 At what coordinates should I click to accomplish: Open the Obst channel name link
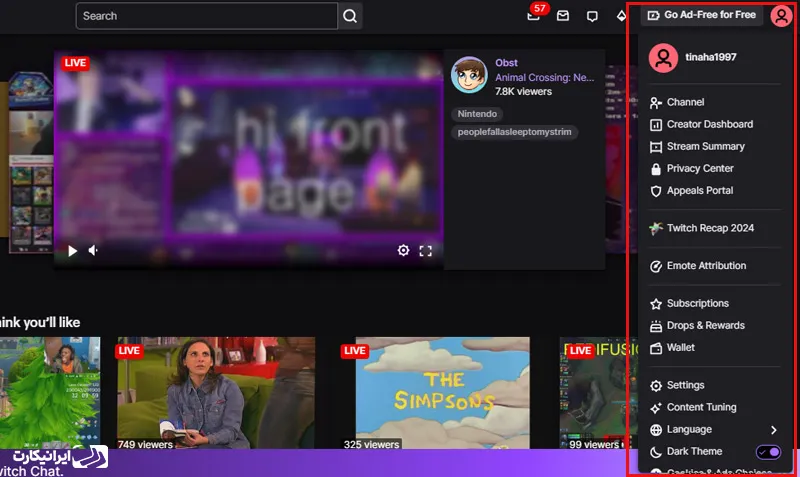point(506,63)
